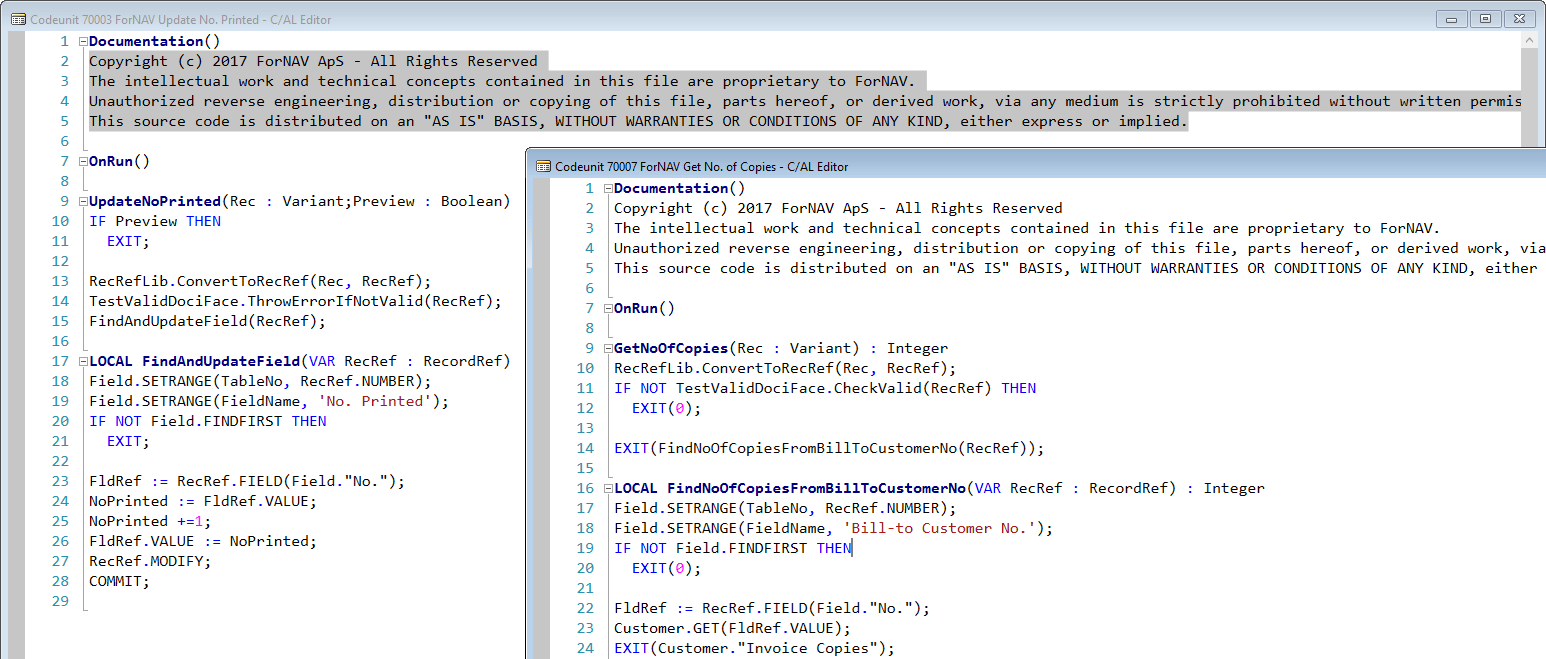Image resolution: width=1546 pixels, height=659 pixels.
Task: Collapse Documentation section in Codeunit 70003
Action: coord(83,42)
